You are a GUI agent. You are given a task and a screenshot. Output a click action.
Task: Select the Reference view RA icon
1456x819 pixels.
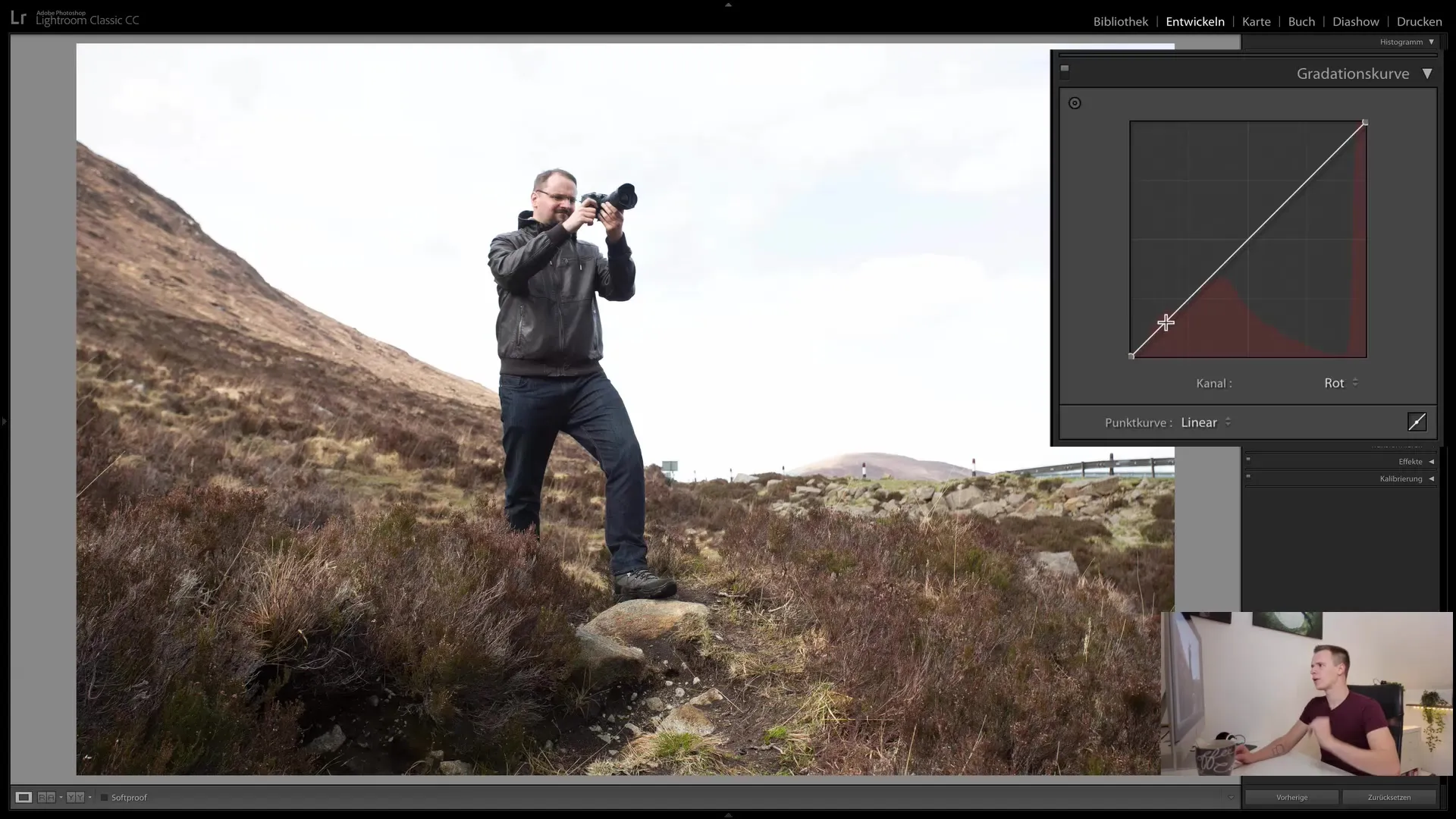tap(46, 797)
